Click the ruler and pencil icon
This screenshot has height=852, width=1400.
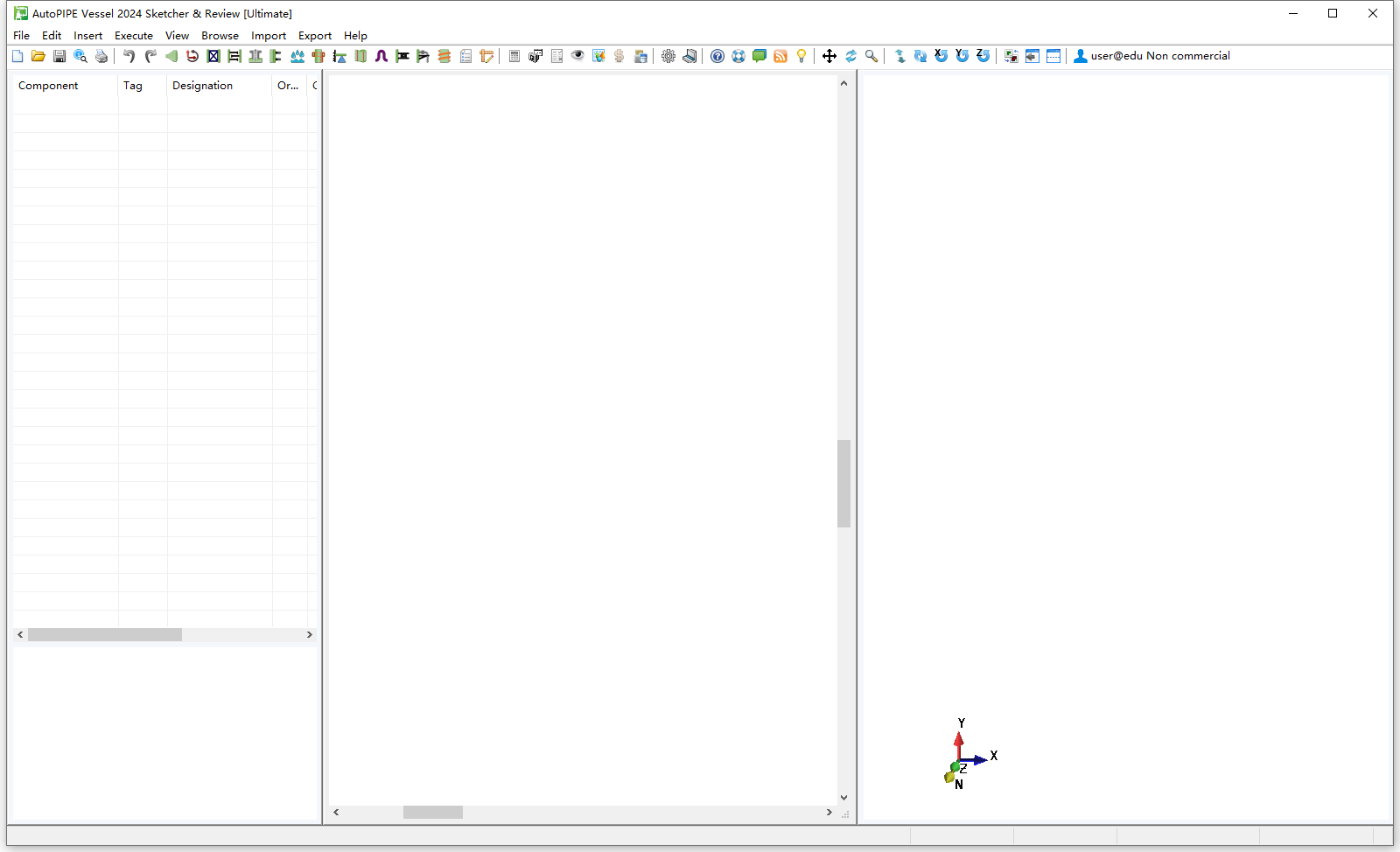tap(486, 56)
